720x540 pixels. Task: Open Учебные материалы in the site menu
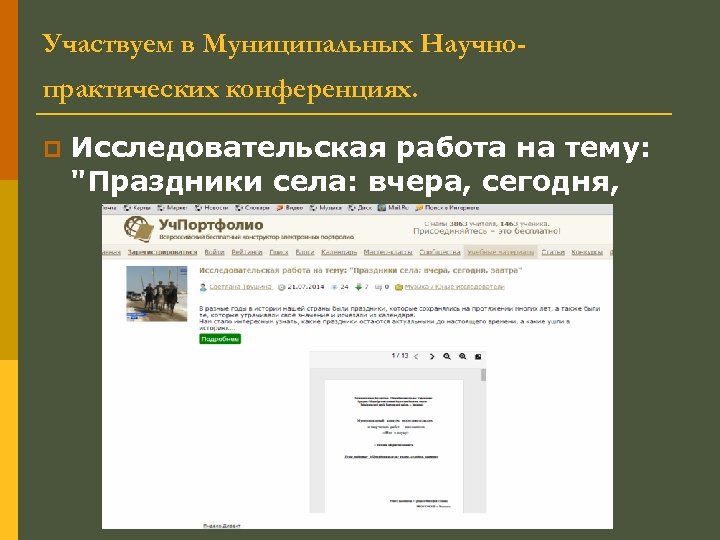pyautogui.click(x=501, y=252)
